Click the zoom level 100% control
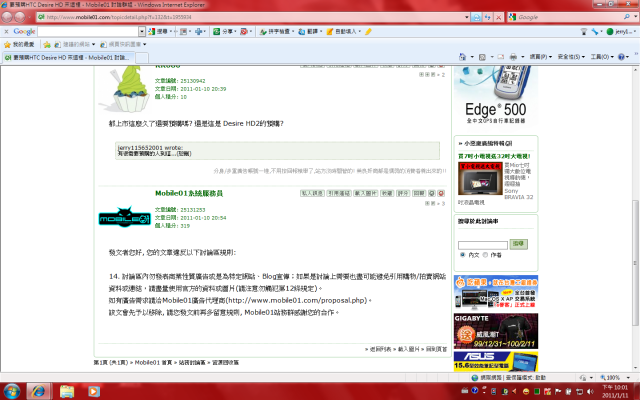The image size is (640, 400). pos(615,378)
